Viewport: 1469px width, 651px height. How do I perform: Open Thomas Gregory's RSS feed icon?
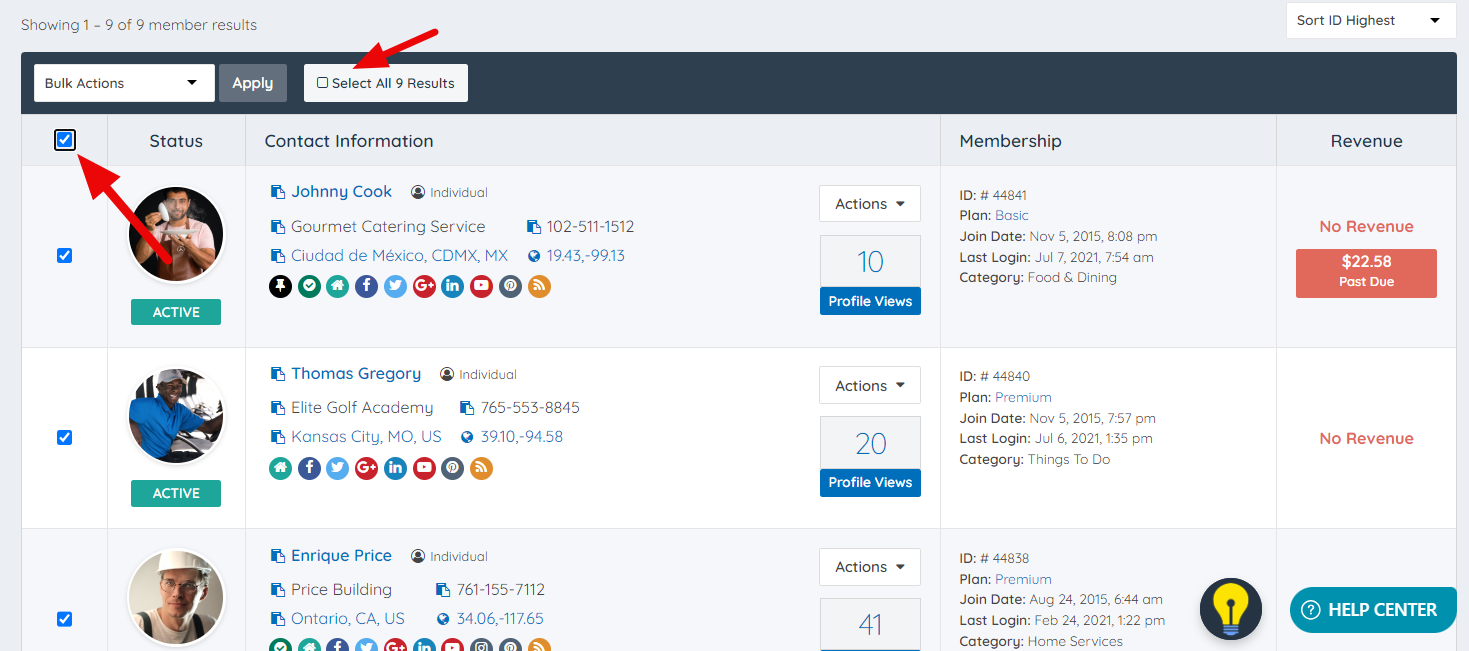(482, 468)
